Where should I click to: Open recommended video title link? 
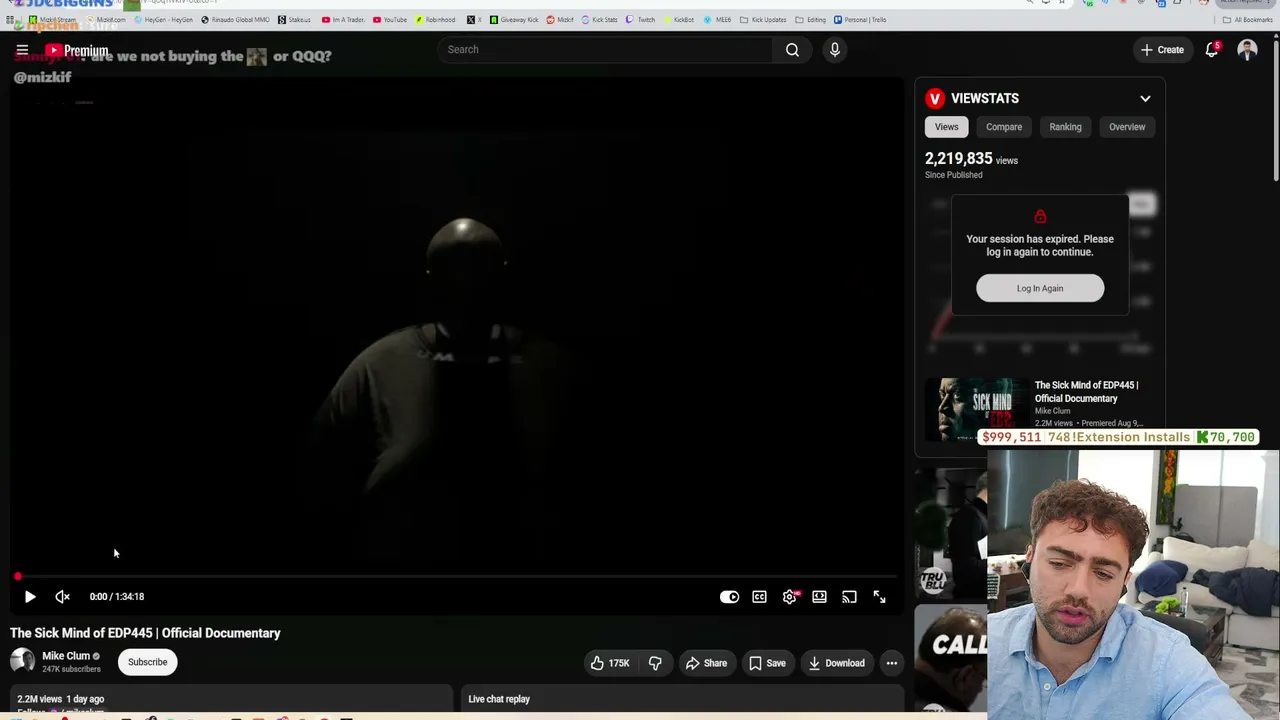click(x=1086, y=392)
